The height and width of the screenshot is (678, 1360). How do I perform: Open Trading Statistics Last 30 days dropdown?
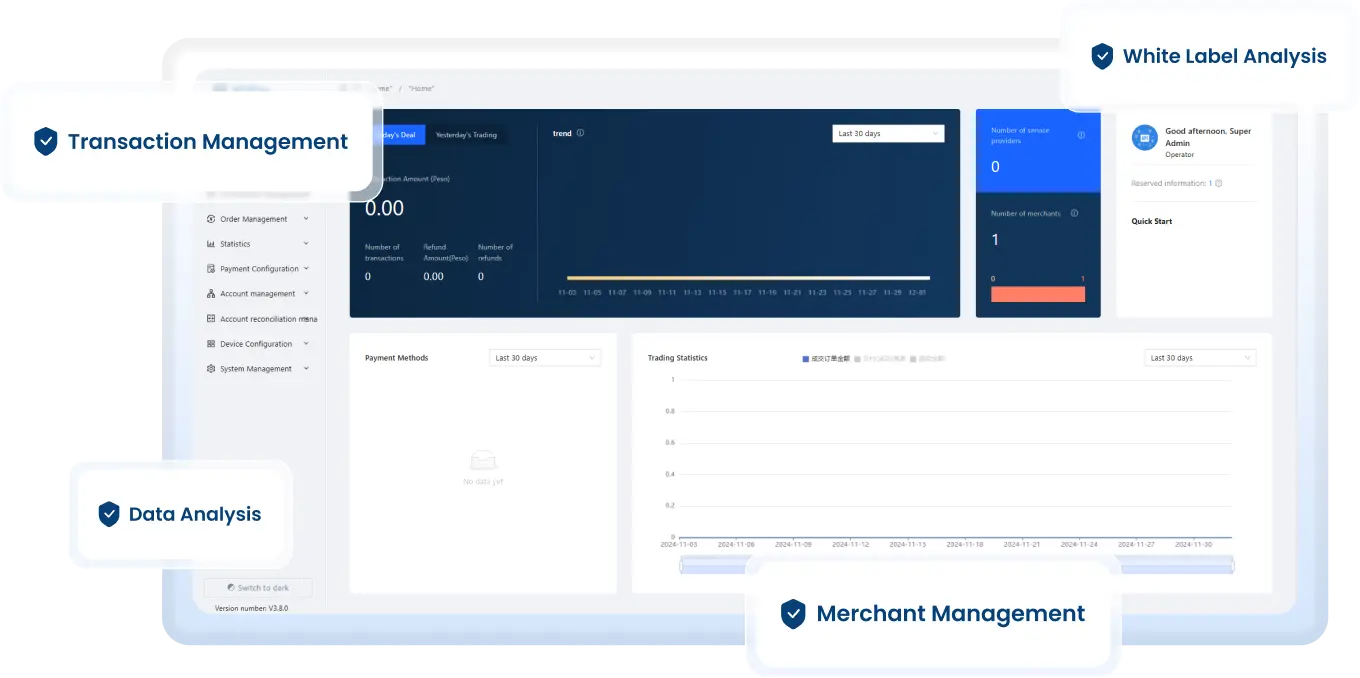click(1199, 358)
